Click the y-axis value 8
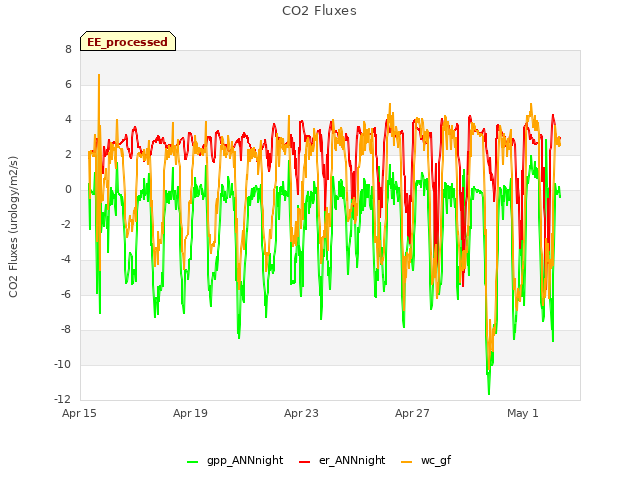640x480 pixels. click(x=68, y=49)
